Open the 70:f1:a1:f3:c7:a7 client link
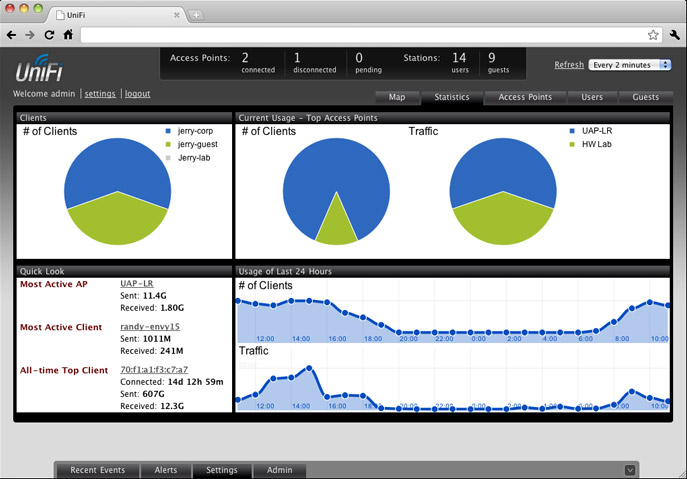 click(154, 369)
